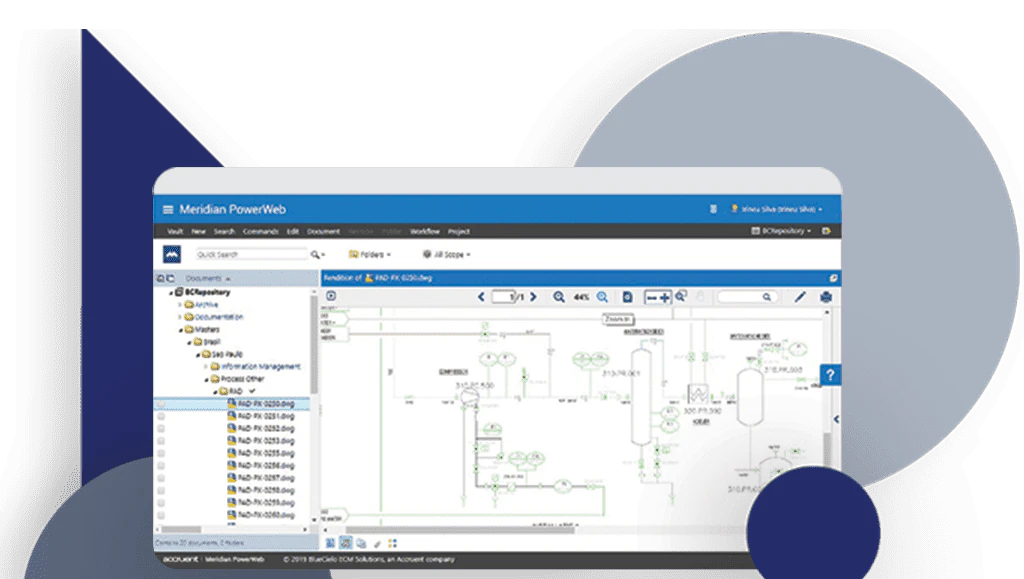The height and width of the screenshot is (579, 1024).
Task: Check the box for P&ID-FIX-0252.dwg
Action: [x=161, y=429]
